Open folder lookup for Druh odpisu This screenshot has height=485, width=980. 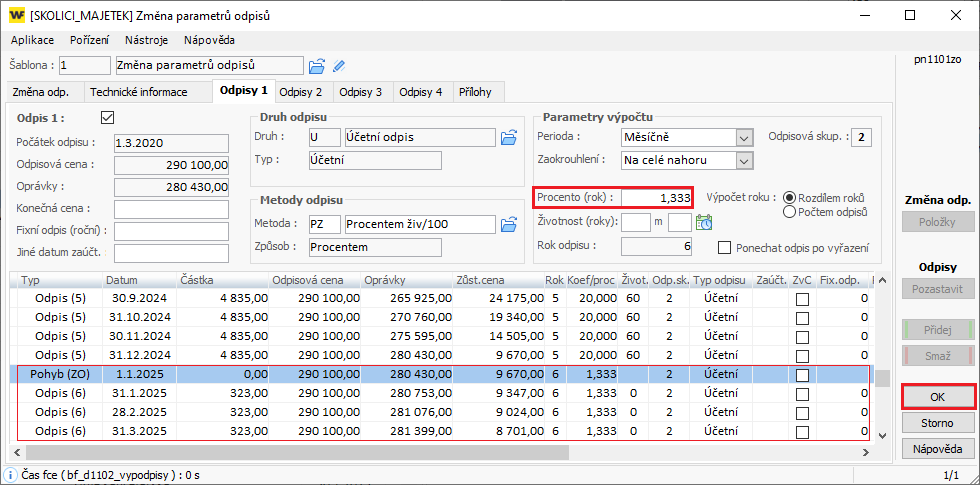click(509, 137)
